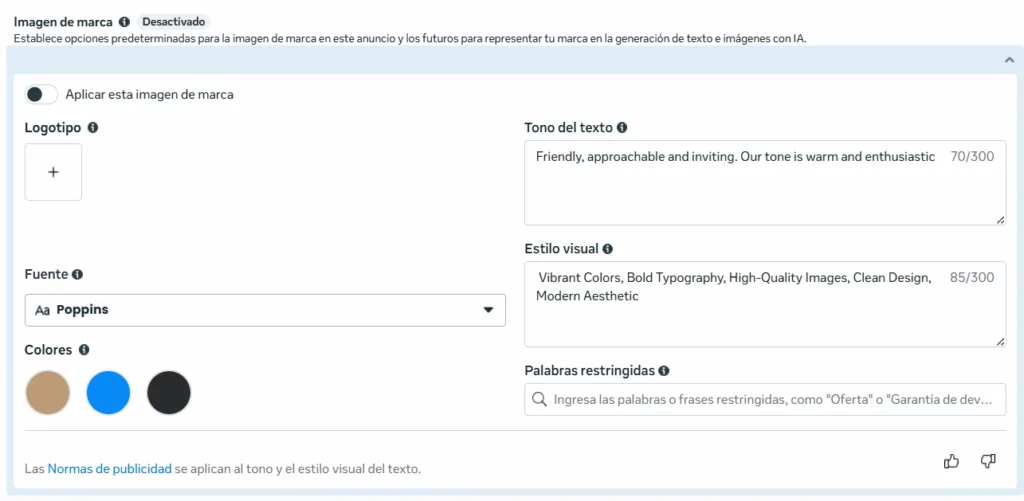Open the Poppins font dropdown
1024x501 pixels.
(x=265, y=310)
